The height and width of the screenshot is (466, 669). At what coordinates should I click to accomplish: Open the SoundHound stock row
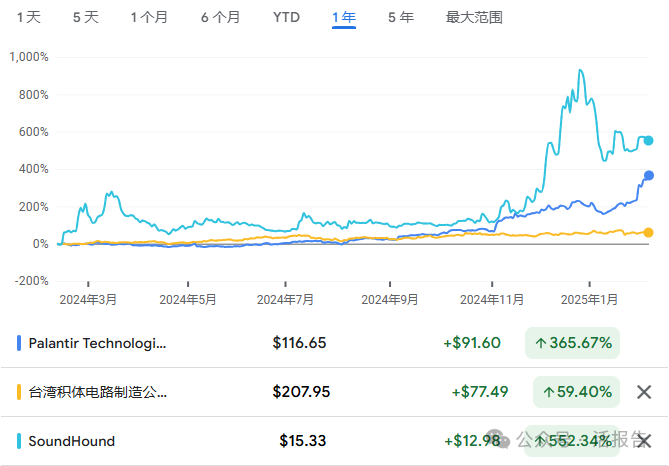334,441
